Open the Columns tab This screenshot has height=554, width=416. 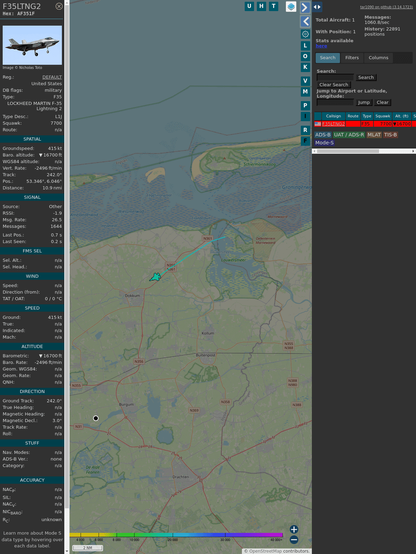[x=378, y=58]
